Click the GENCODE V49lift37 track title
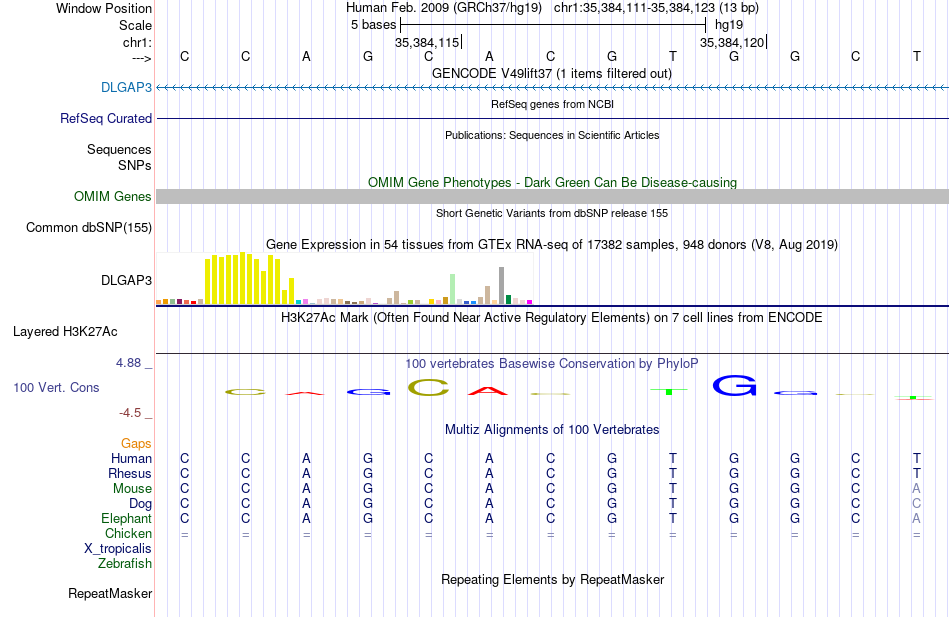This screenshot has width=950, height=617. (x=551, y=73)
